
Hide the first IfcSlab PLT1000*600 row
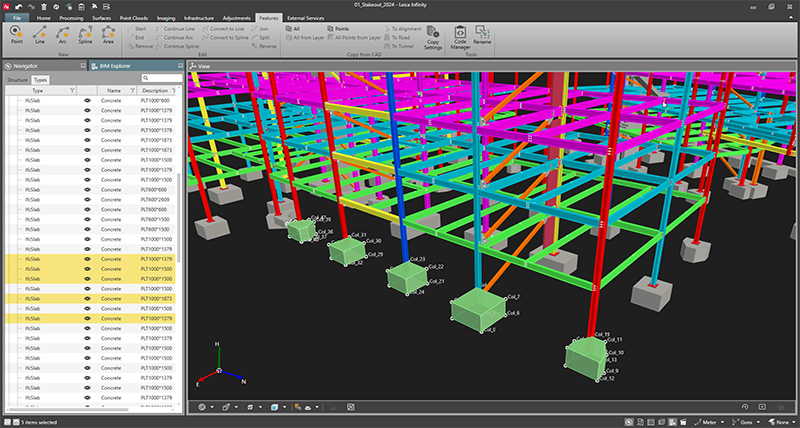(88, 102)
